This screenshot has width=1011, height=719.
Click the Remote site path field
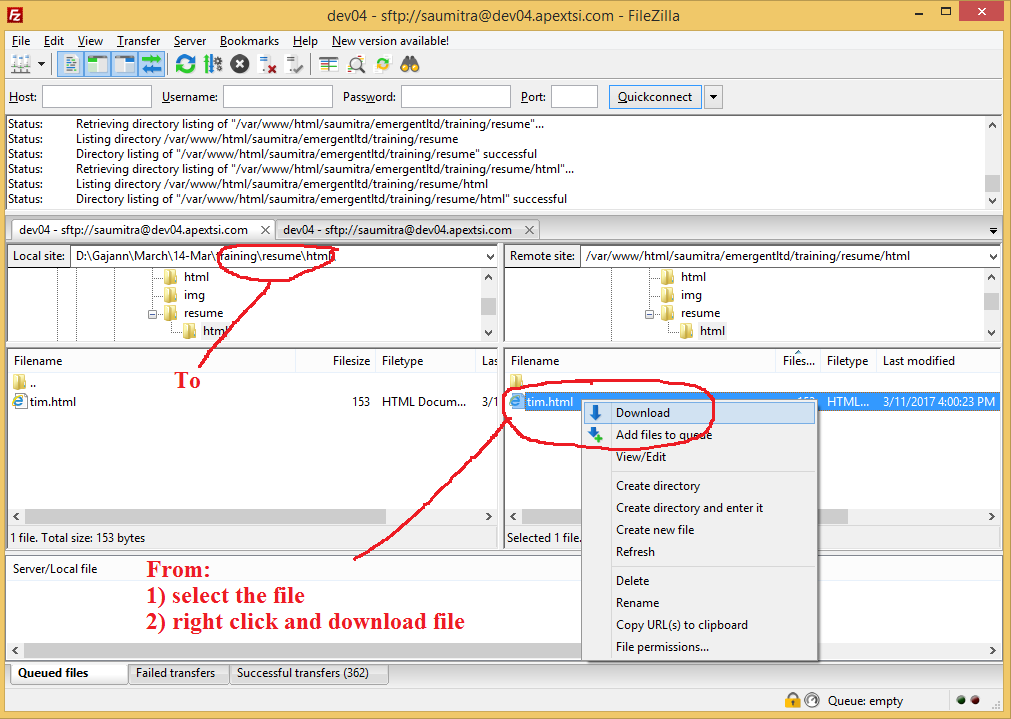click(x=783, y=256)
